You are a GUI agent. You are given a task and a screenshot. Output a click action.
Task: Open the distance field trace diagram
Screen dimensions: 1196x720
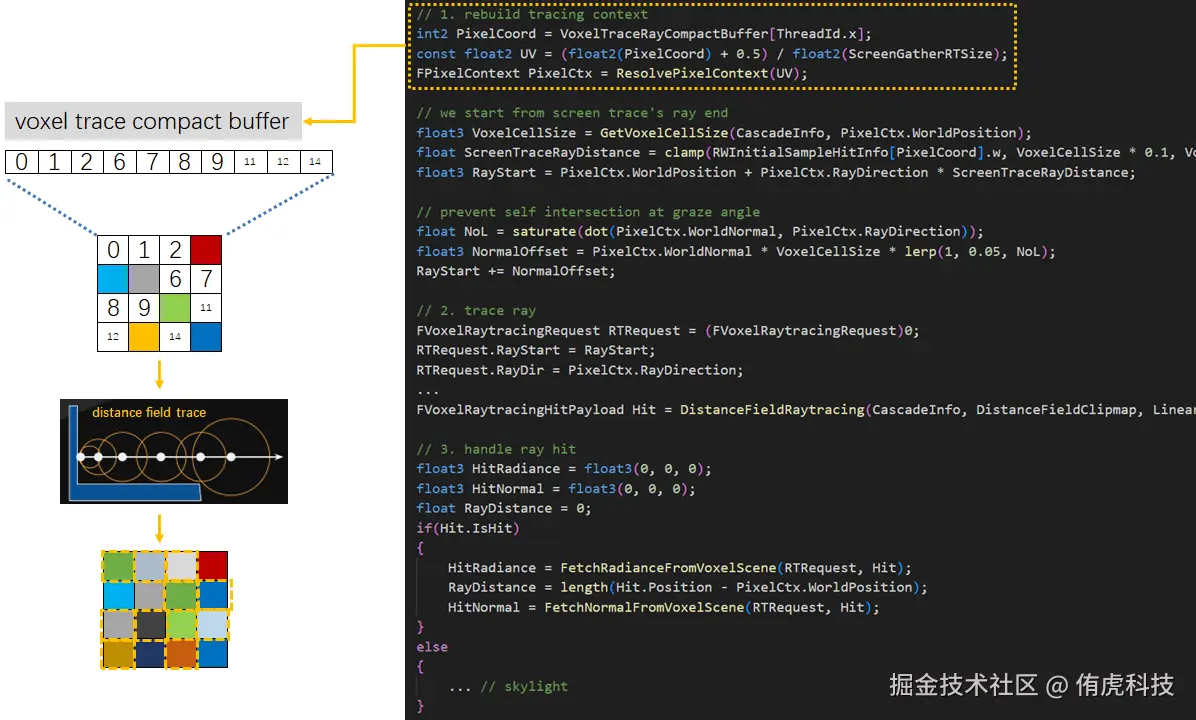click(x=174, y=452)
